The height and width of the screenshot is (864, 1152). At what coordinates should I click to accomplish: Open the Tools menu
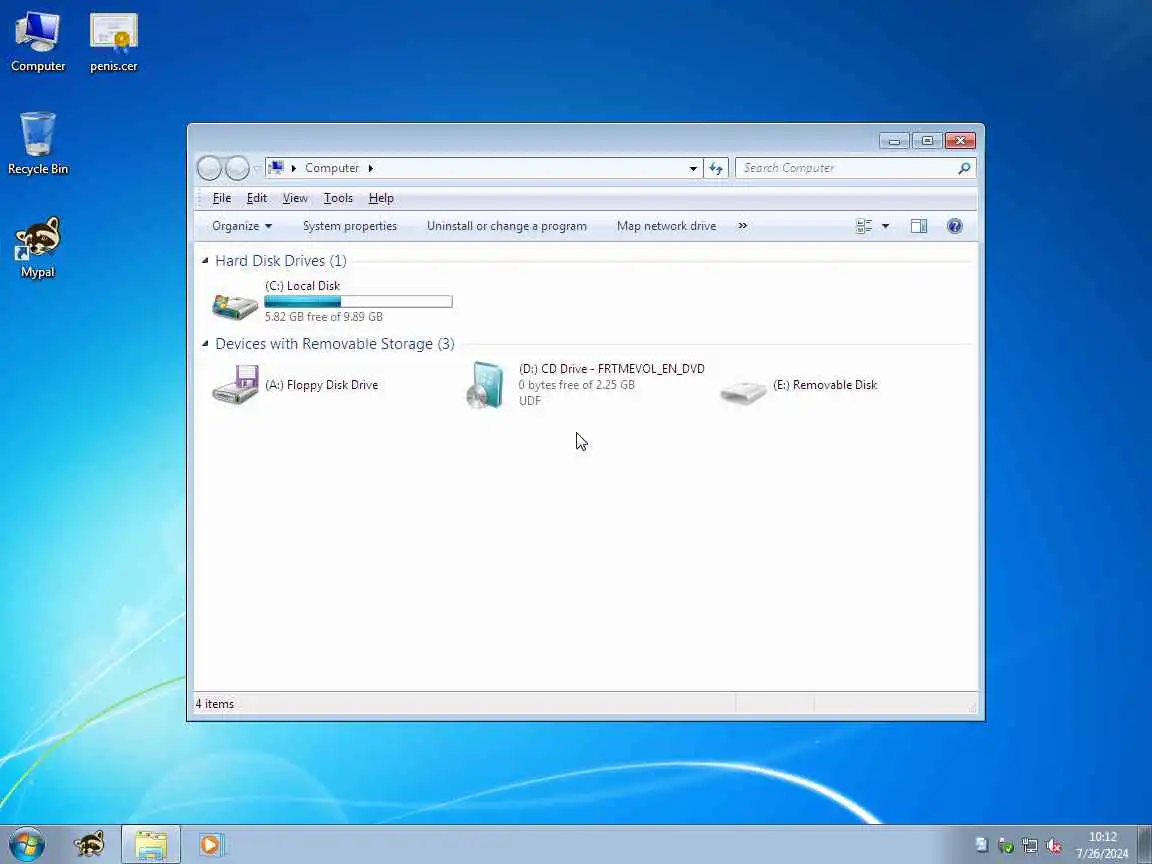coord(338,198)
